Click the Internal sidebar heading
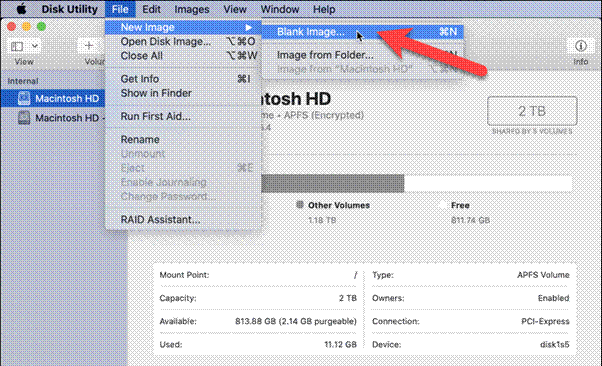The width and height of the screenshot is (602, 366). coord(23,81)
